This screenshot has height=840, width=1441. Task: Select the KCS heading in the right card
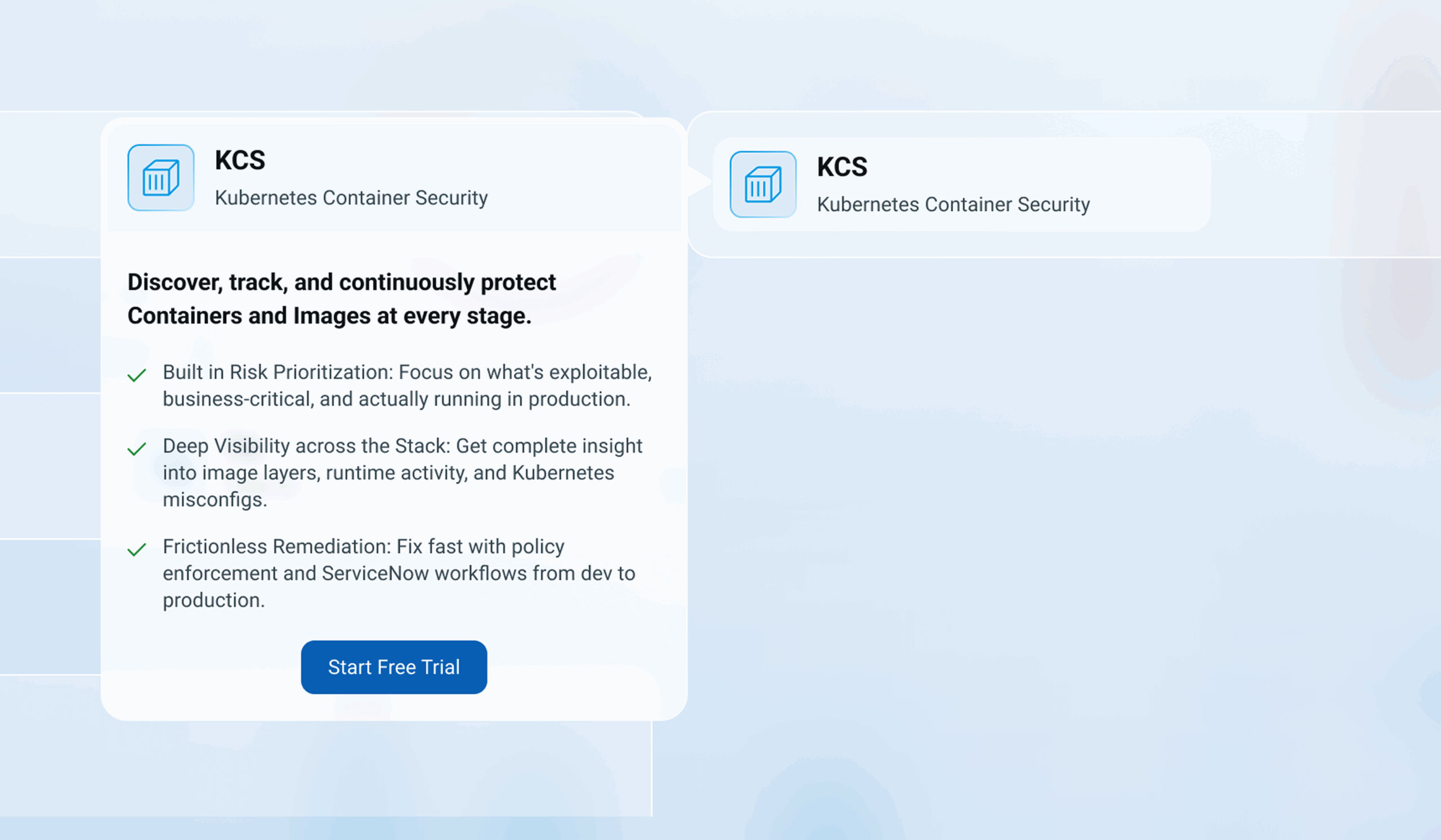click(x=842, y=167)
